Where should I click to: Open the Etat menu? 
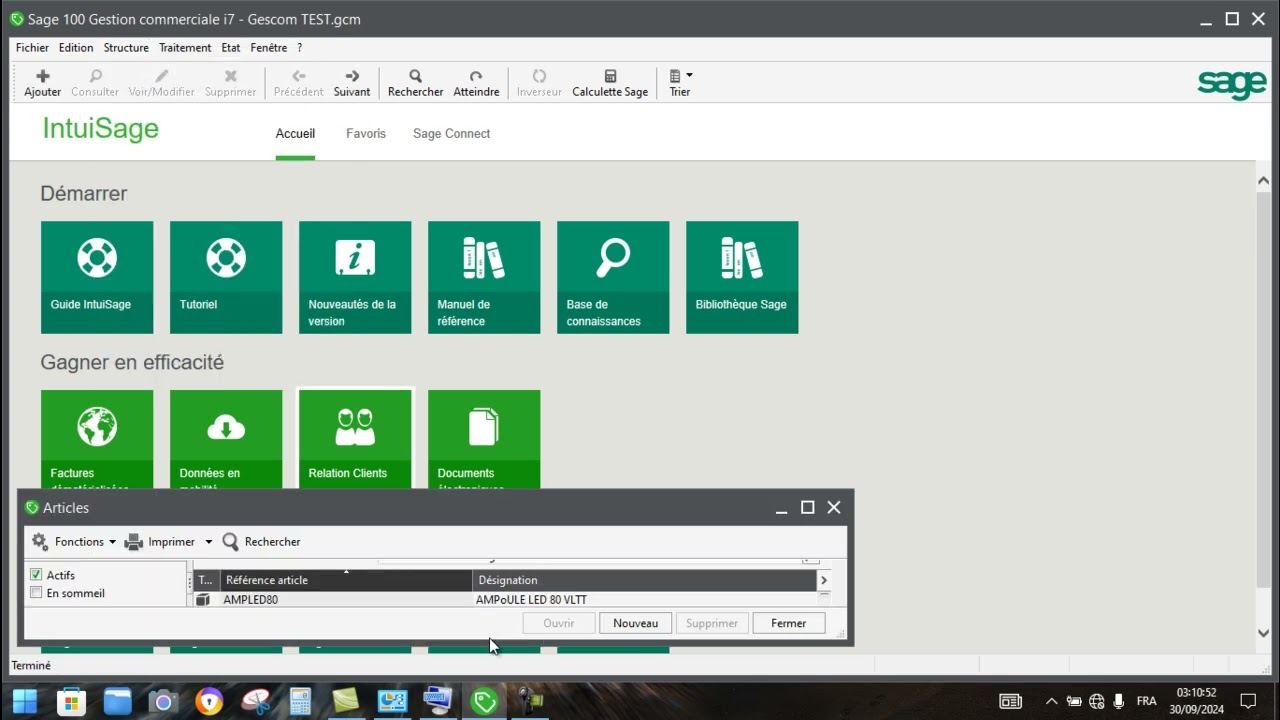point(231,48)
